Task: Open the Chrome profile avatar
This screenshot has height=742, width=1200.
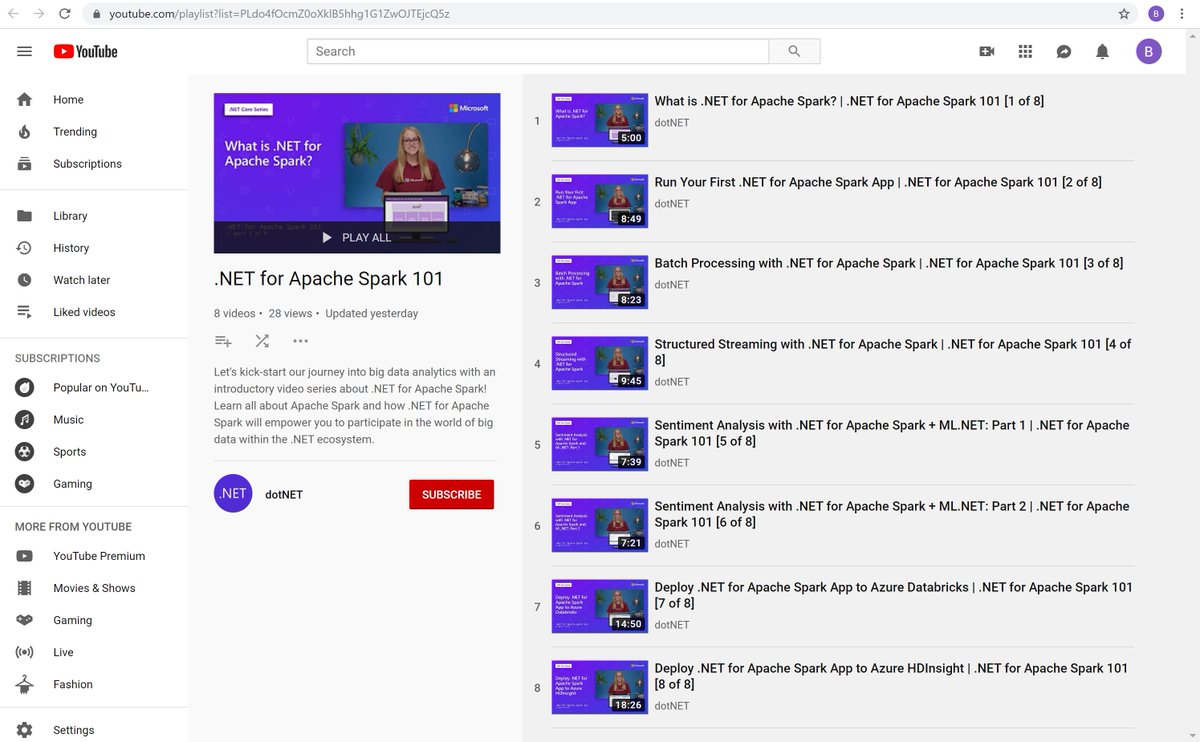Action: tap(1156, 14)
